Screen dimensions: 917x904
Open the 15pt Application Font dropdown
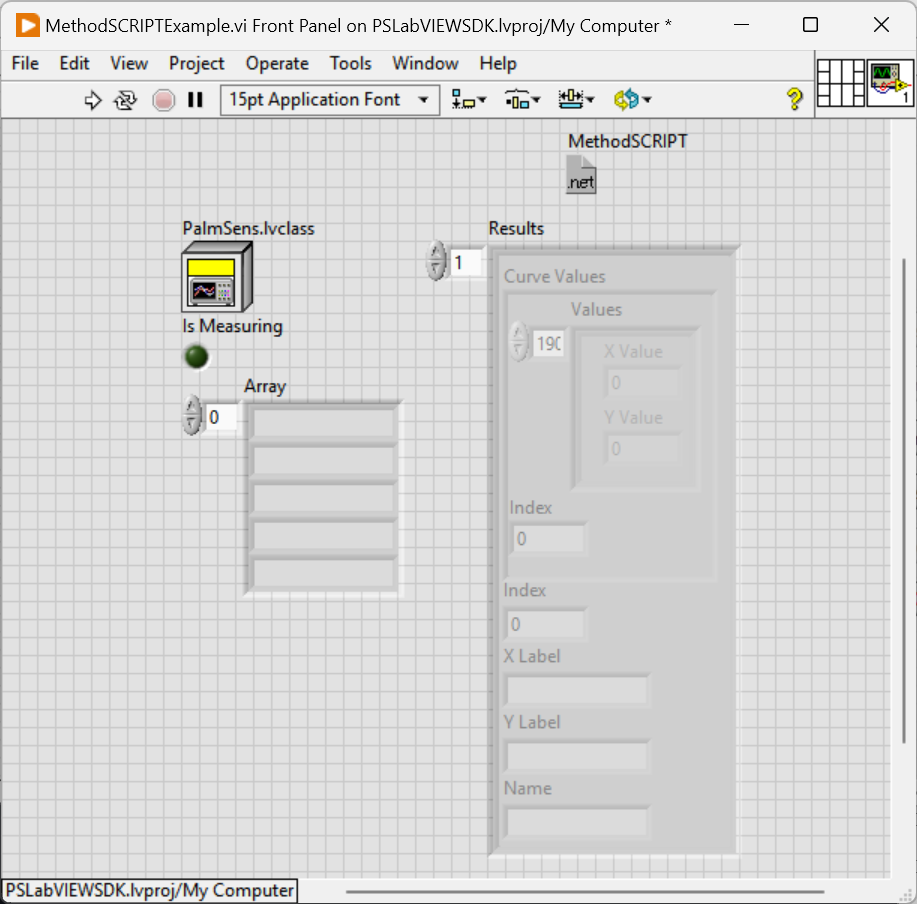[x=329, y=100]
